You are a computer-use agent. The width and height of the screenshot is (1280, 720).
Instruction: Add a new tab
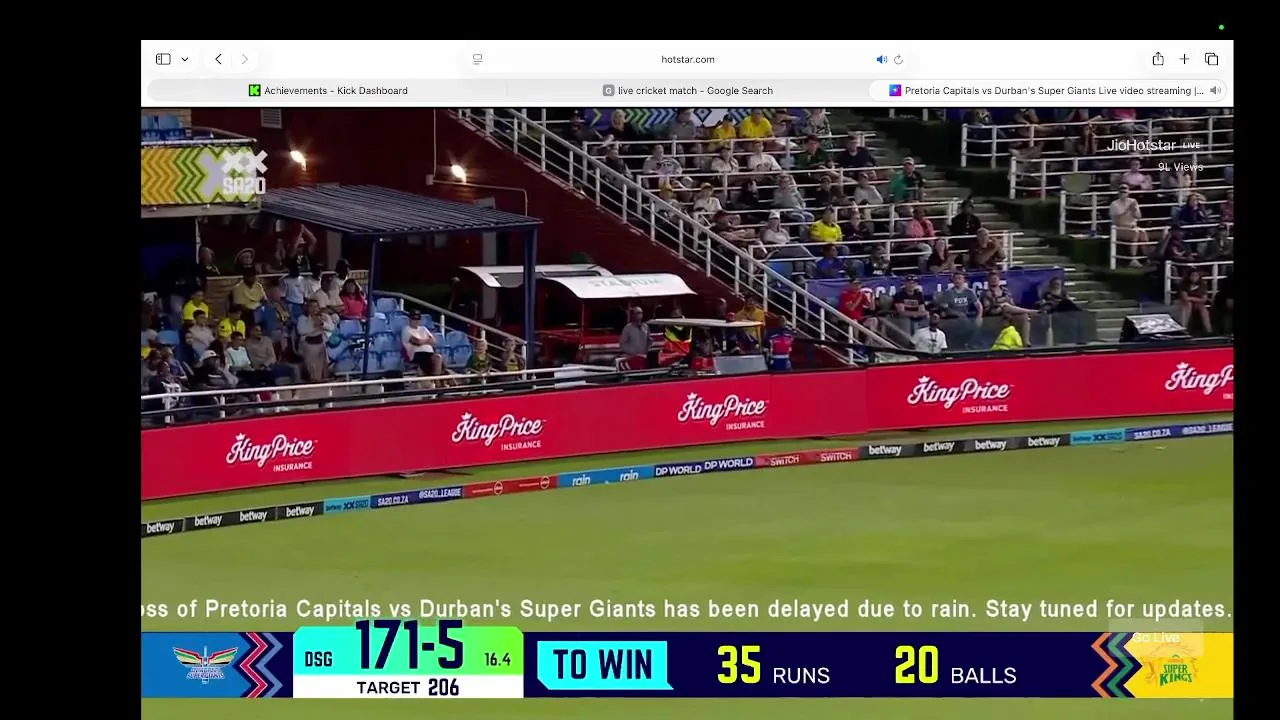[1184, 59]
